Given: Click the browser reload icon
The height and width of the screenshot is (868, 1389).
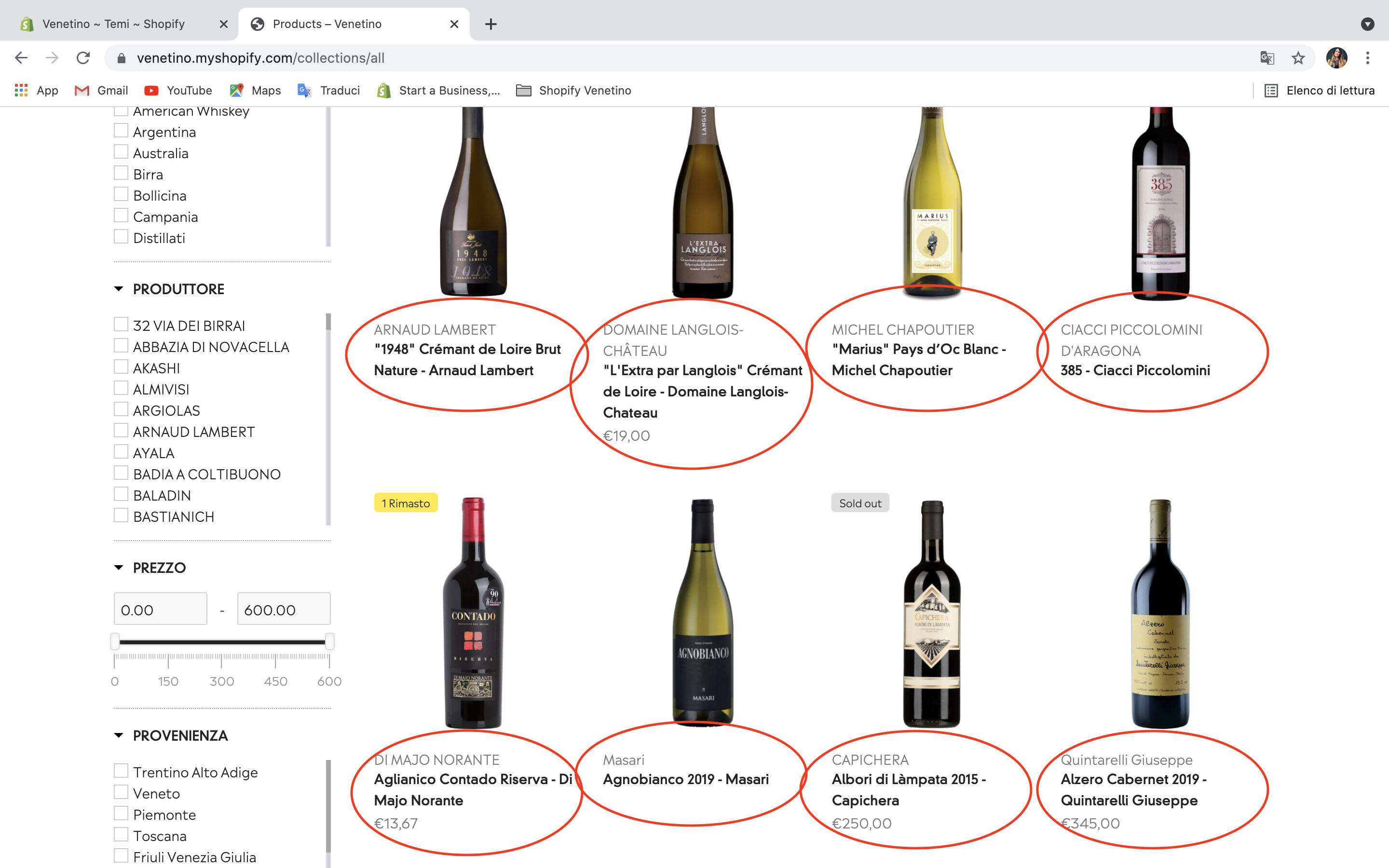Looking at the screenshot, I should (x=83, y=58).
